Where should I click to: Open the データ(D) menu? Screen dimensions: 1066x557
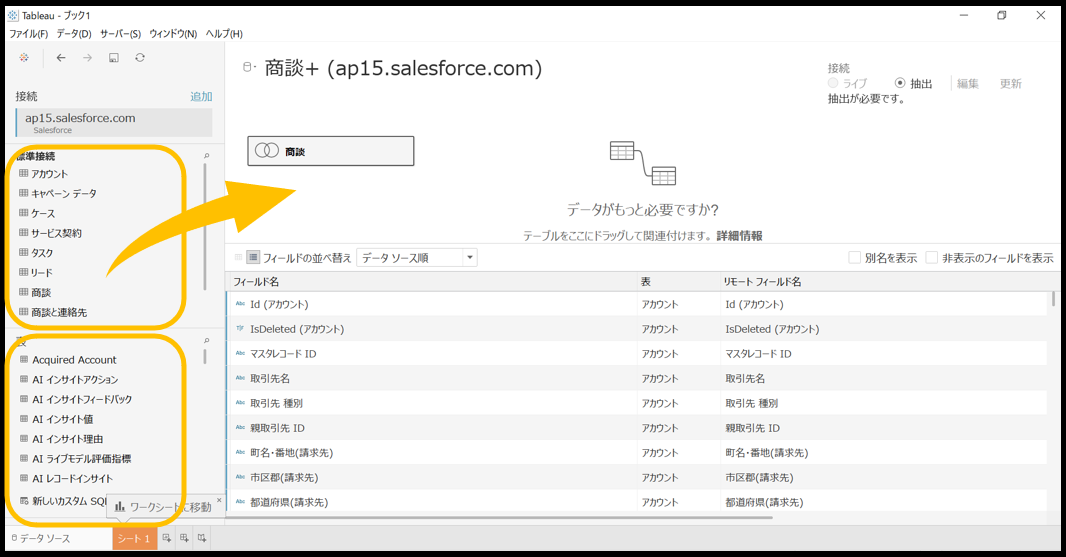click(73, 33)
